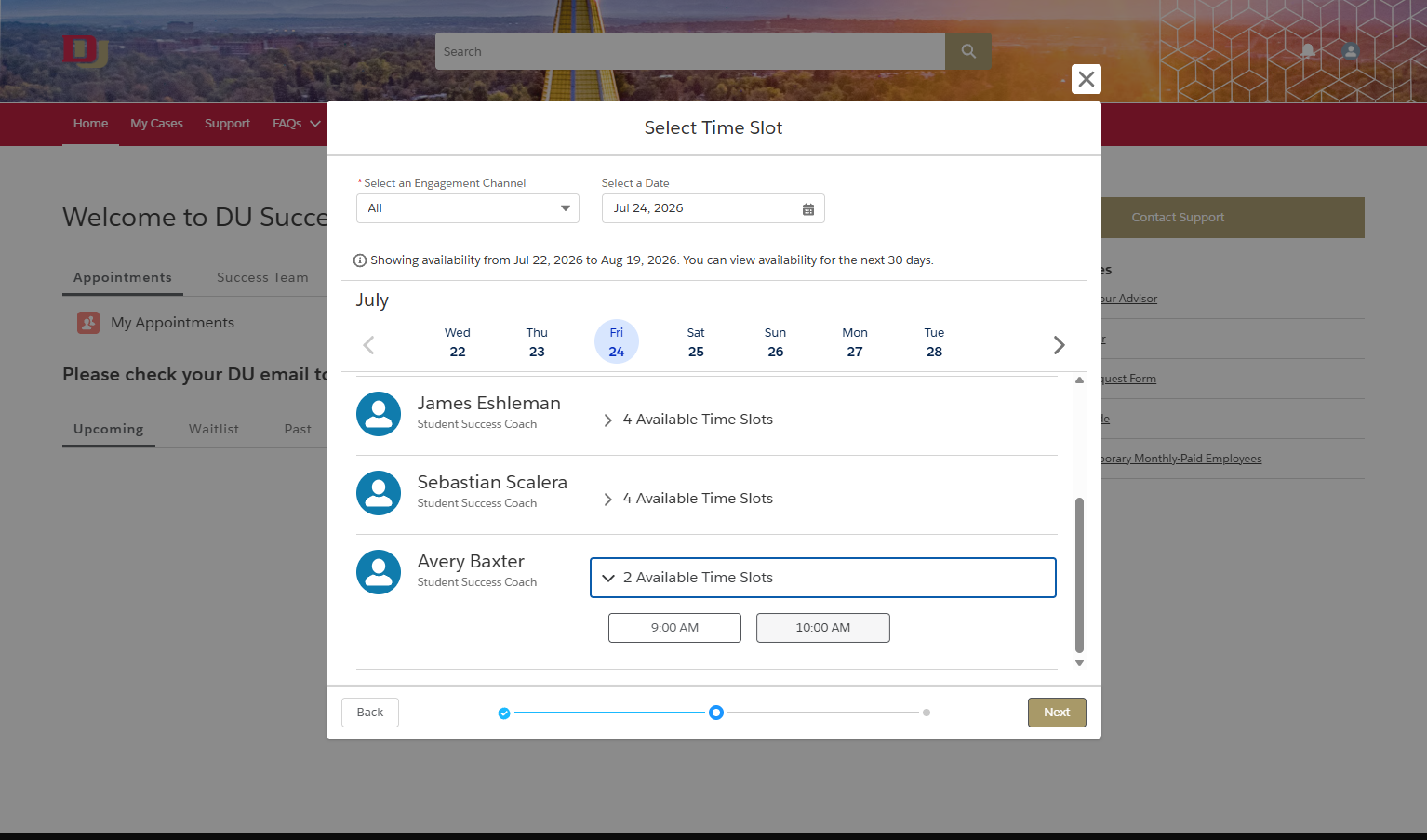Select the 10:00 AM time slot
1427x840 pixels.
[823, 628]
